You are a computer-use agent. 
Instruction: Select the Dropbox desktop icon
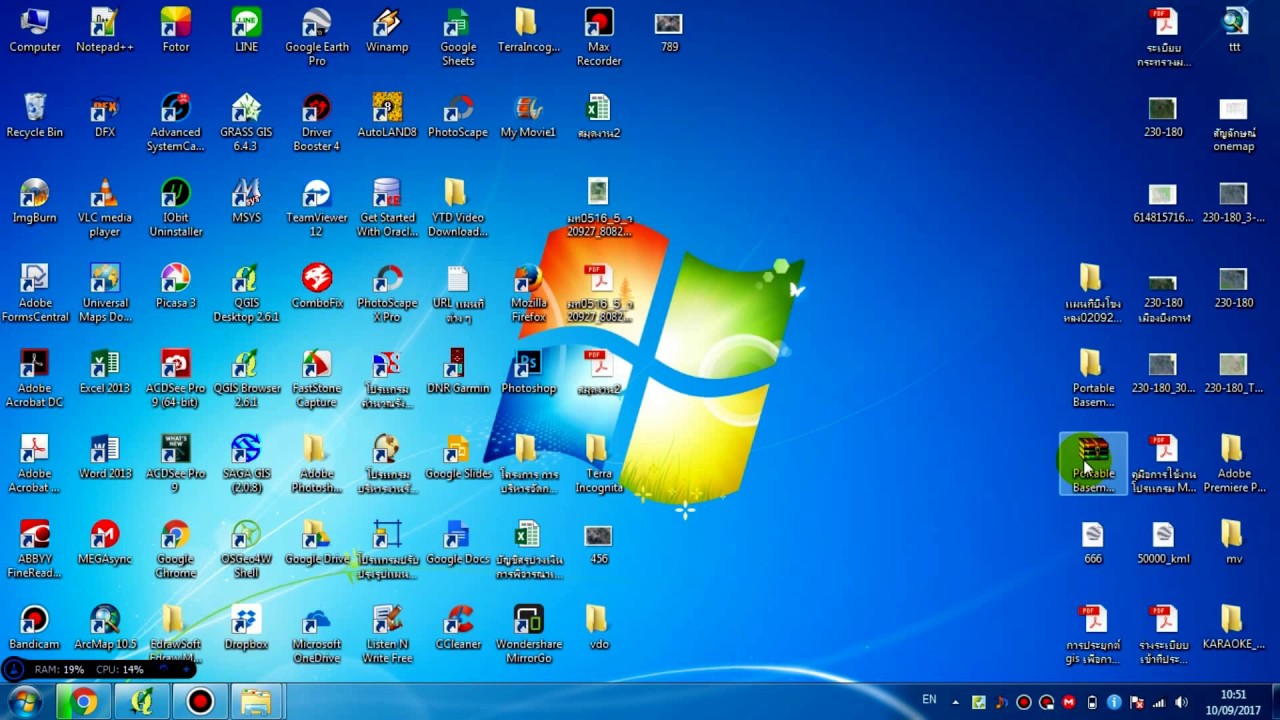tap(246, 627)
